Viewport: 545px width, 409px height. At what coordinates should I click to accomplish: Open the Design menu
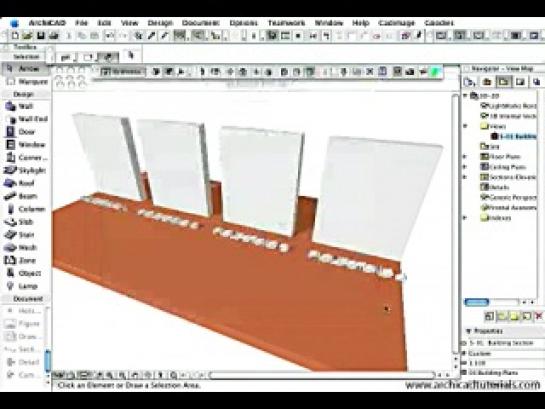tap(160, 23)
